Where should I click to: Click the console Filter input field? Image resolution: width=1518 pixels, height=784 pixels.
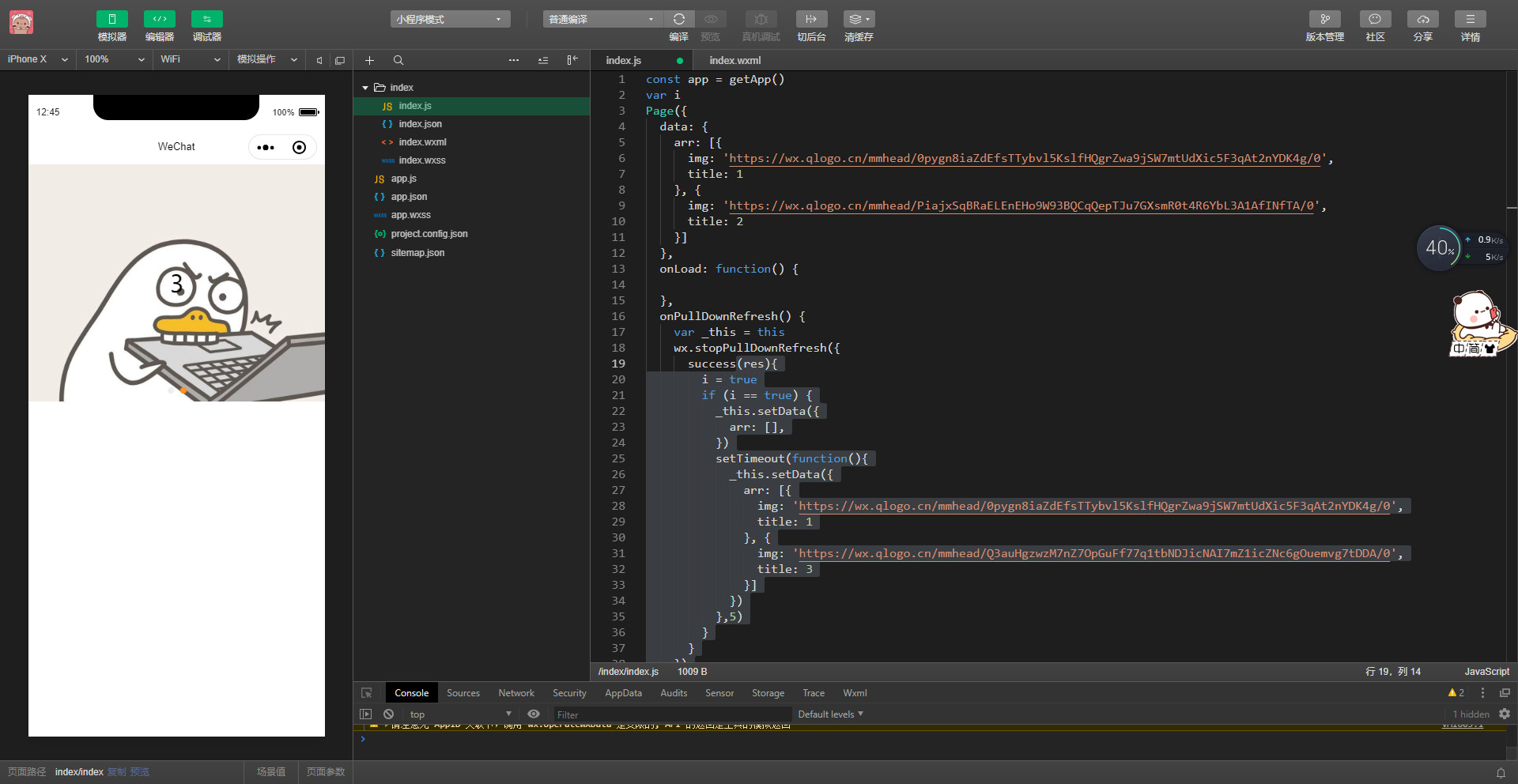point(672,714)
